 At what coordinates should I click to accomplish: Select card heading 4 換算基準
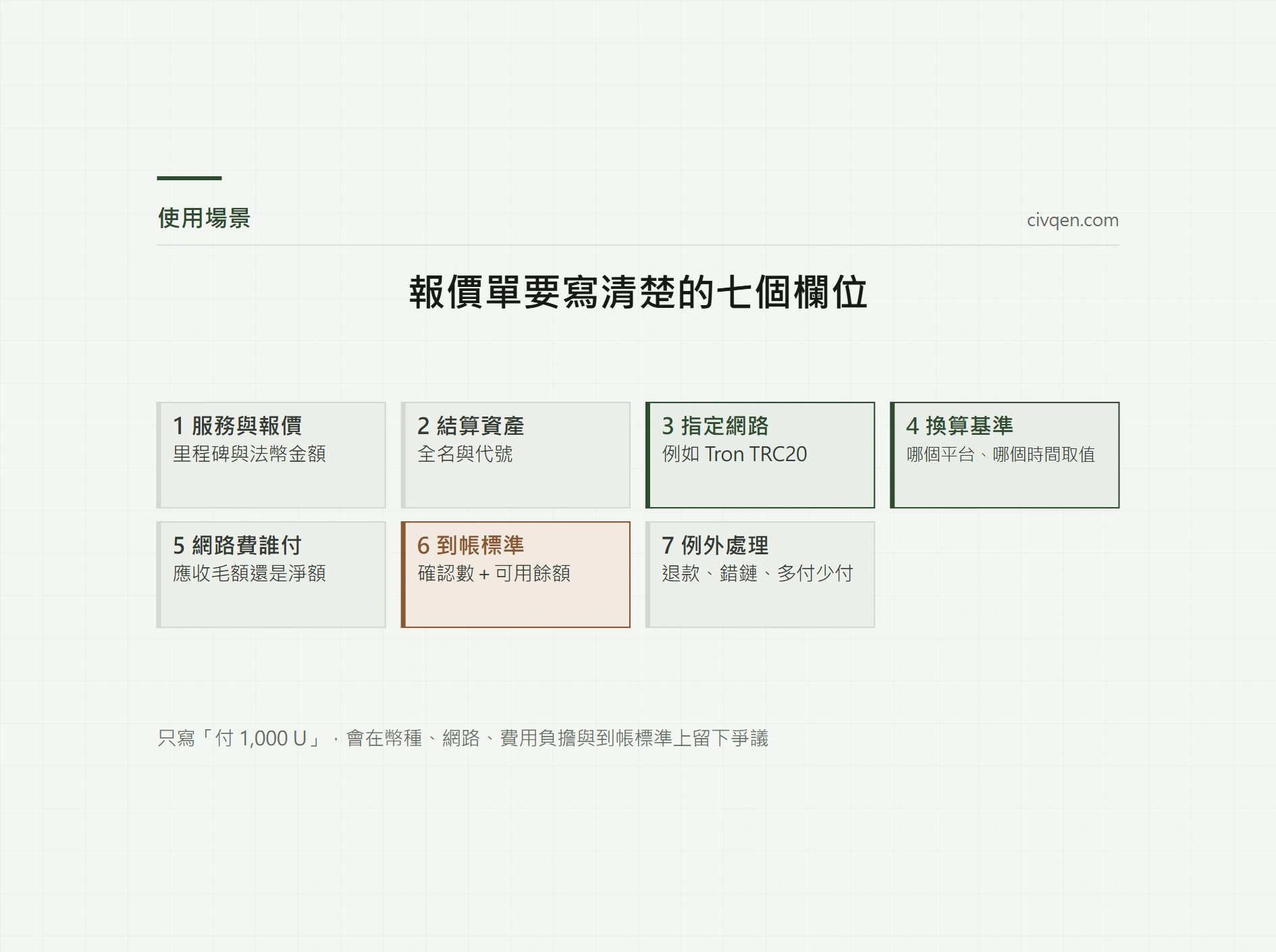pos(959,425)
